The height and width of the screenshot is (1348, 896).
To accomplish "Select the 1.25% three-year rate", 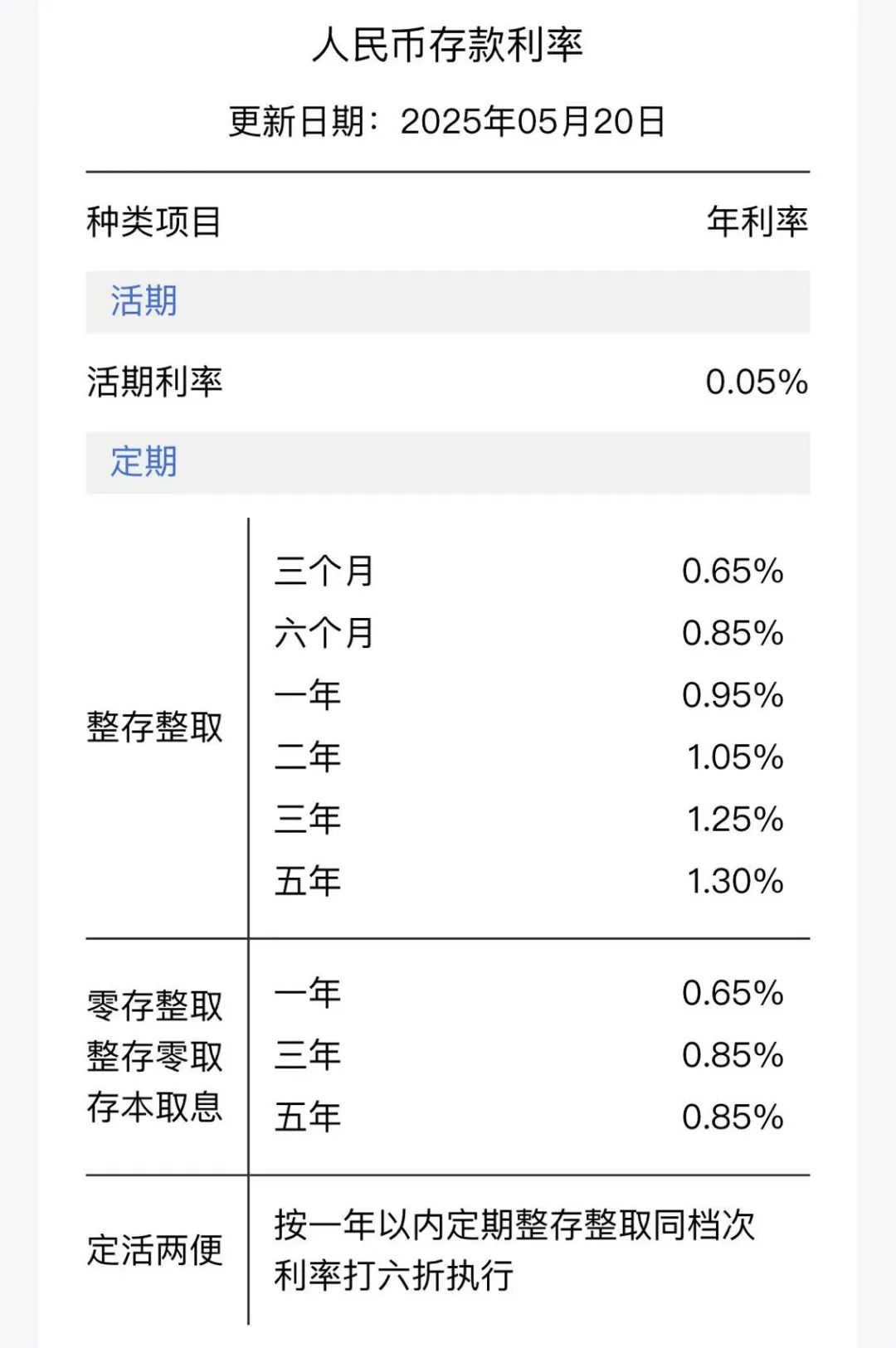I will coord(734,820).
